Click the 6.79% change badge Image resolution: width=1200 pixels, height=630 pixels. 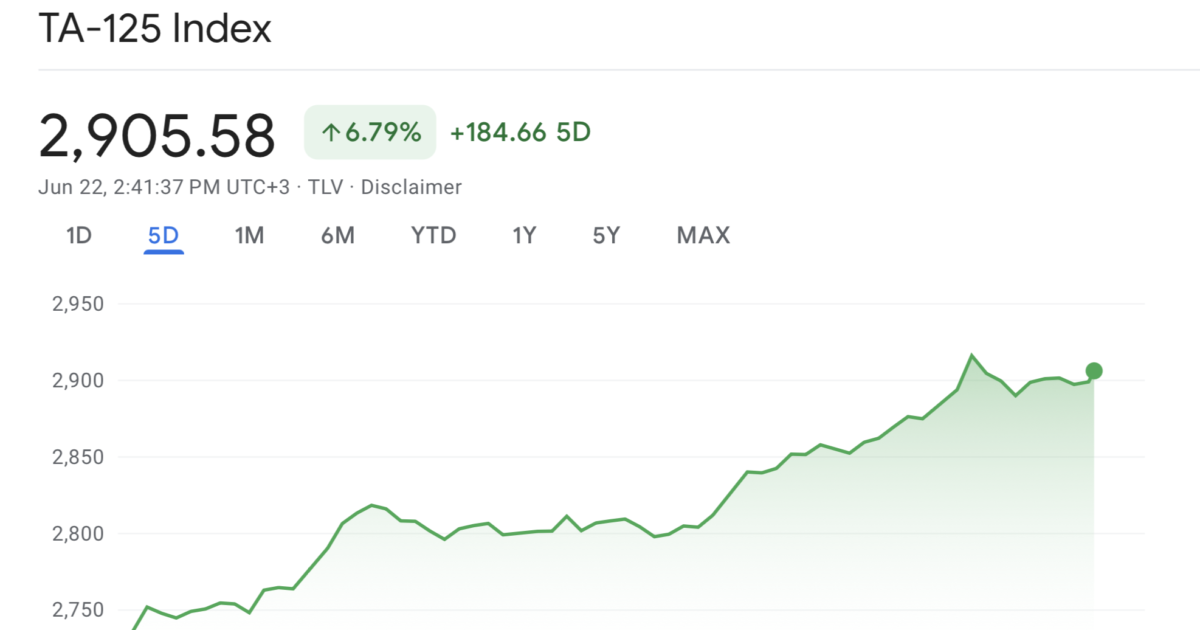[x=370, y=132]
